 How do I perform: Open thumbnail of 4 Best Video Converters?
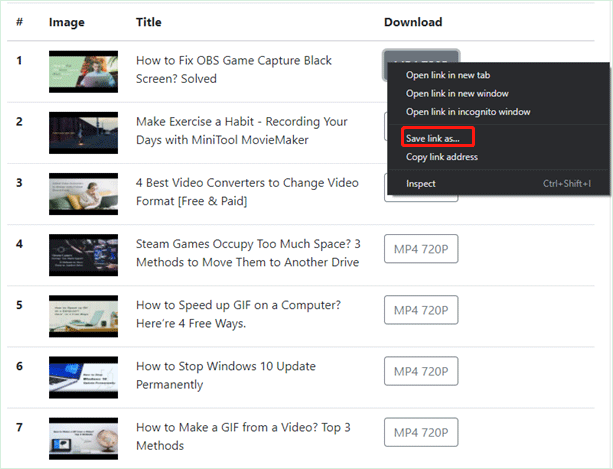pos(83,194)
